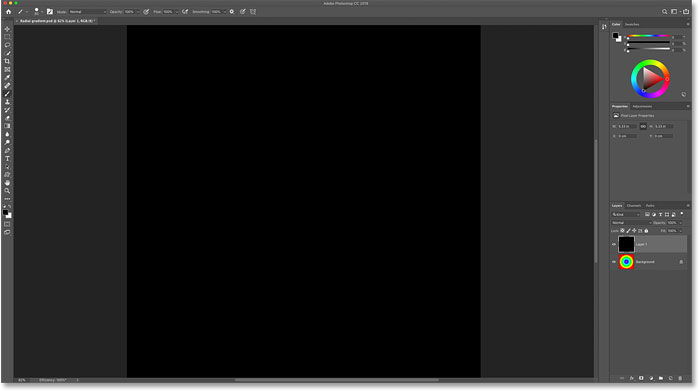Image resolution: width=700 pixels, height=392 pixels.
Task: Expand the Smoothing value dropdown
Action: coord(225,12)
